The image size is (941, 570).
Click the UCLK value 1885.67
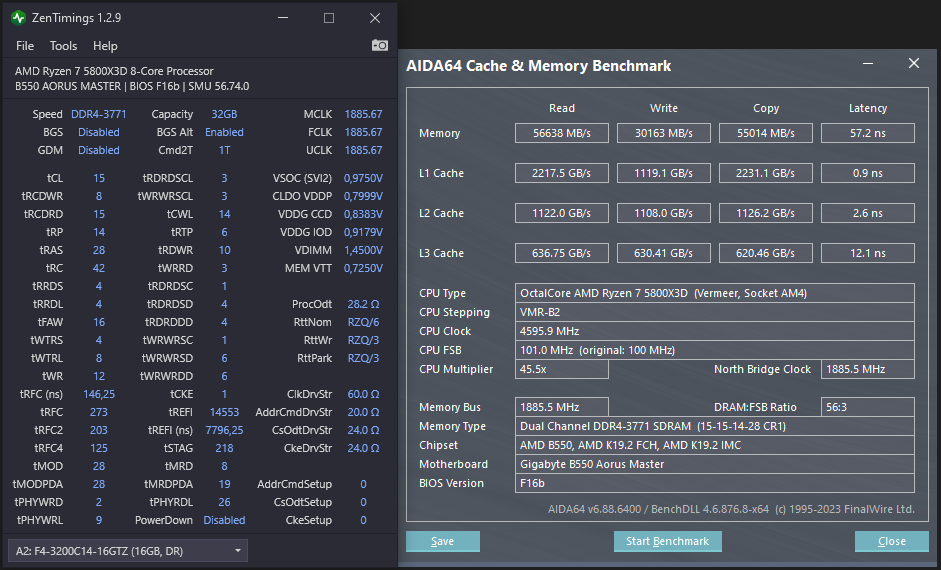(363, 150)
